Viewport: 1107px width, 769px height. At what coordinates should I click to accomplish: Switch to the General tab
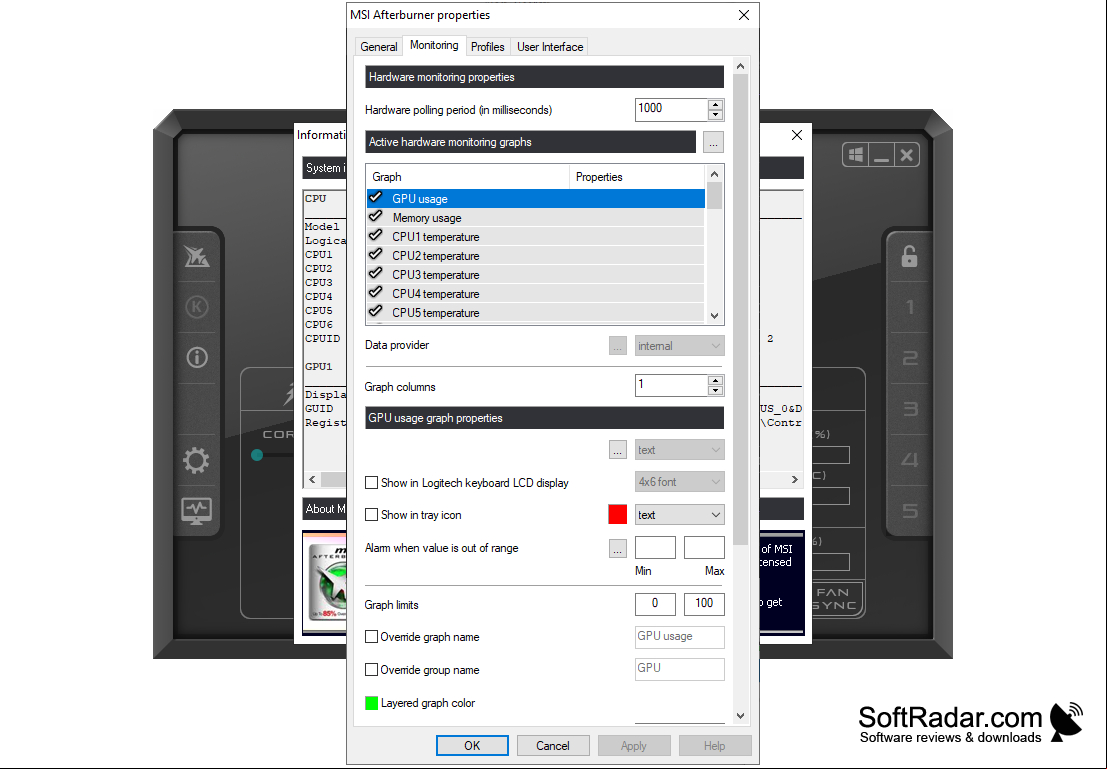coord(378,47)
